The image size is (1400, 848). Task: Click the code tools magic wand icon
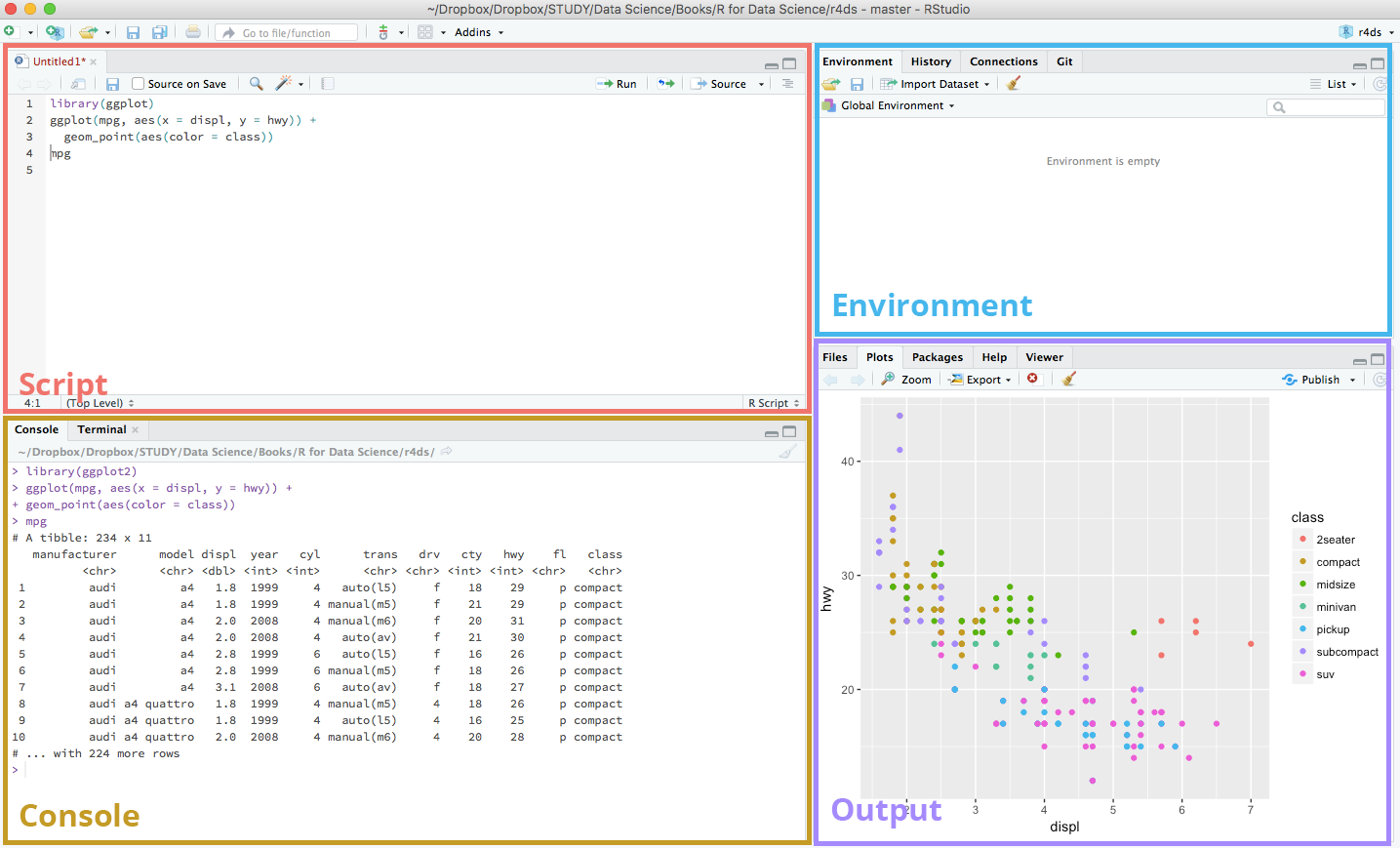click(x=284, y=84)
